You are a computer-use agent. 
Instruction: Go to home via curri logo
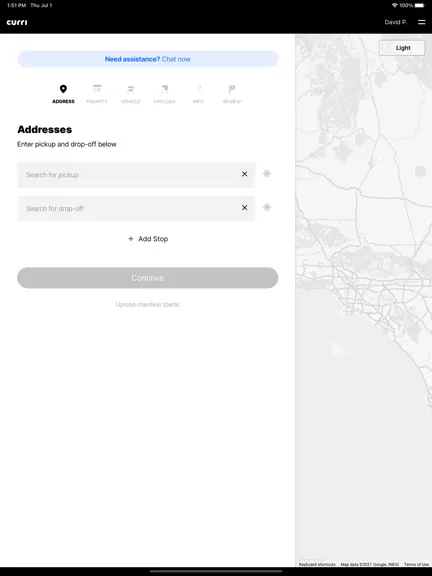coord(17,22)
